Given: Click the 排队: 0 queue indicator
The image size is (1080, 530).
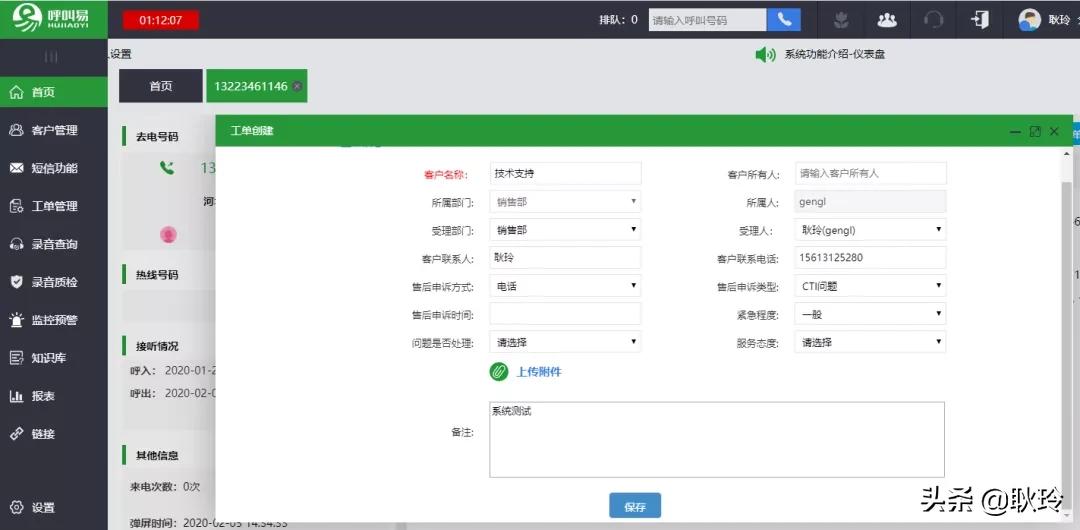Looking at the screenshot, I should pyautogui.click(x=619, y=20).
